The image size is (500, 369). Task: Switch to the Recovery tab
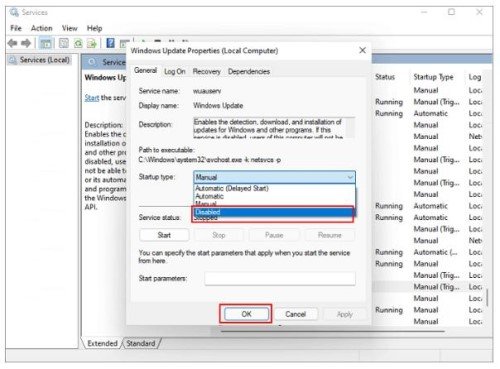[207, 71]
